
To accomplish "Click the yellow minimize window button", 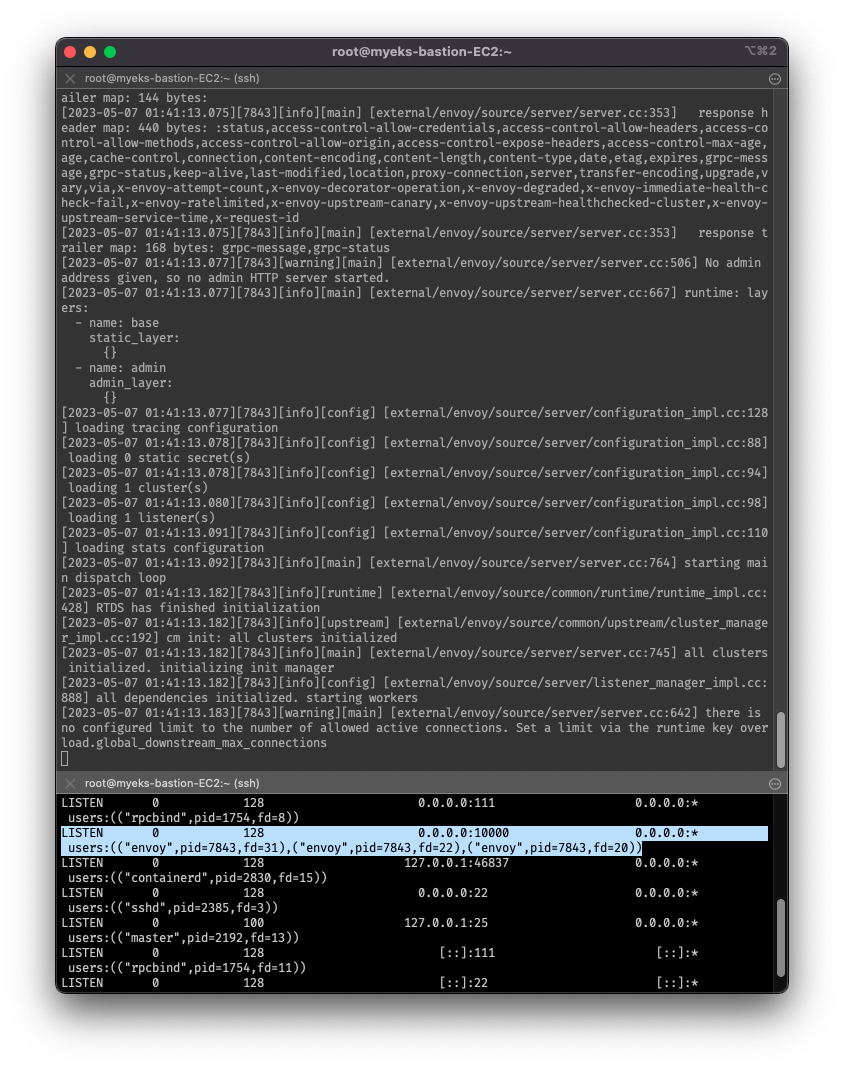I will [90, 52].
